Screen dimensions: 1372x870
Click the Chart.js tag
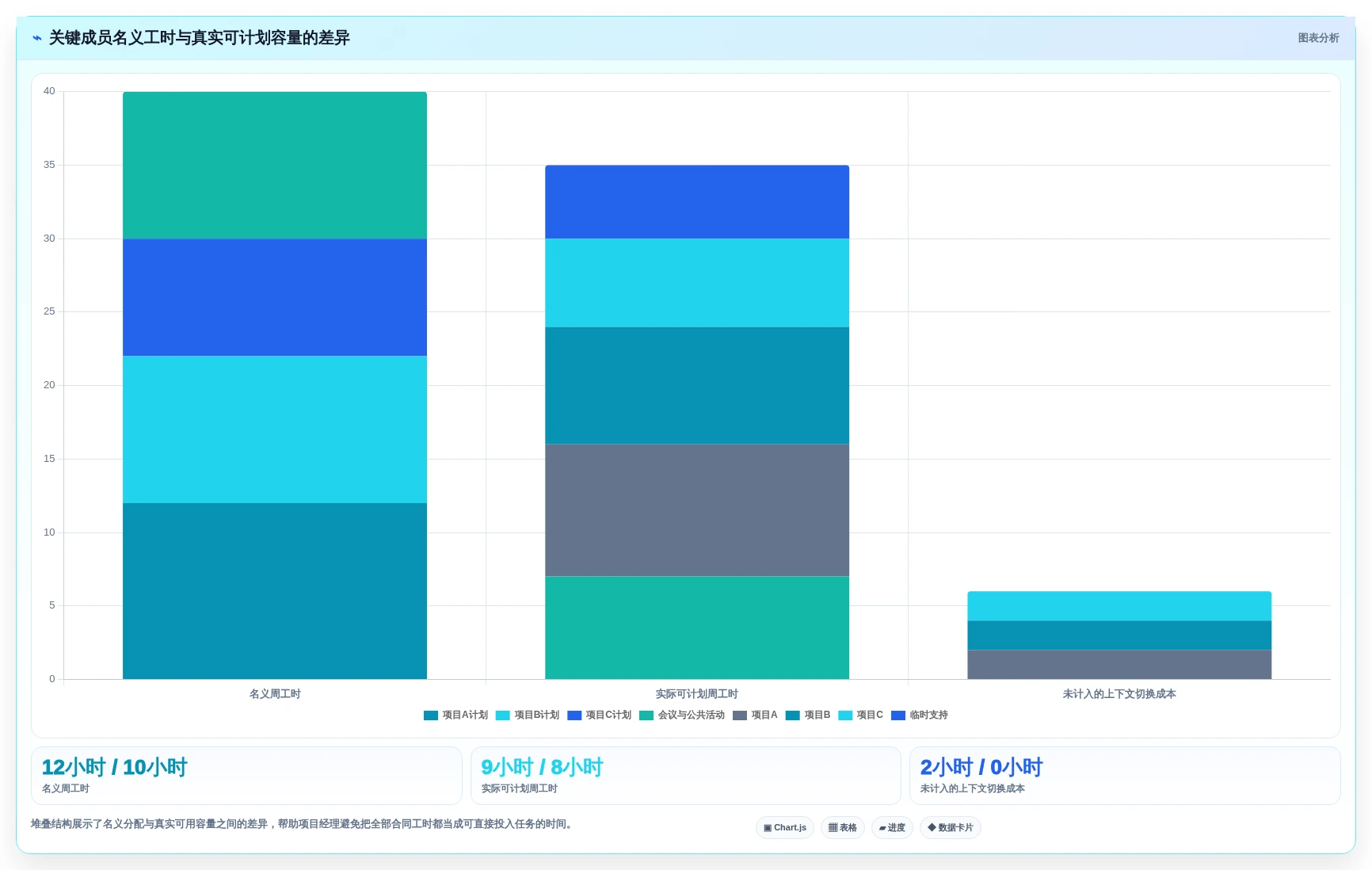point(785,828)
